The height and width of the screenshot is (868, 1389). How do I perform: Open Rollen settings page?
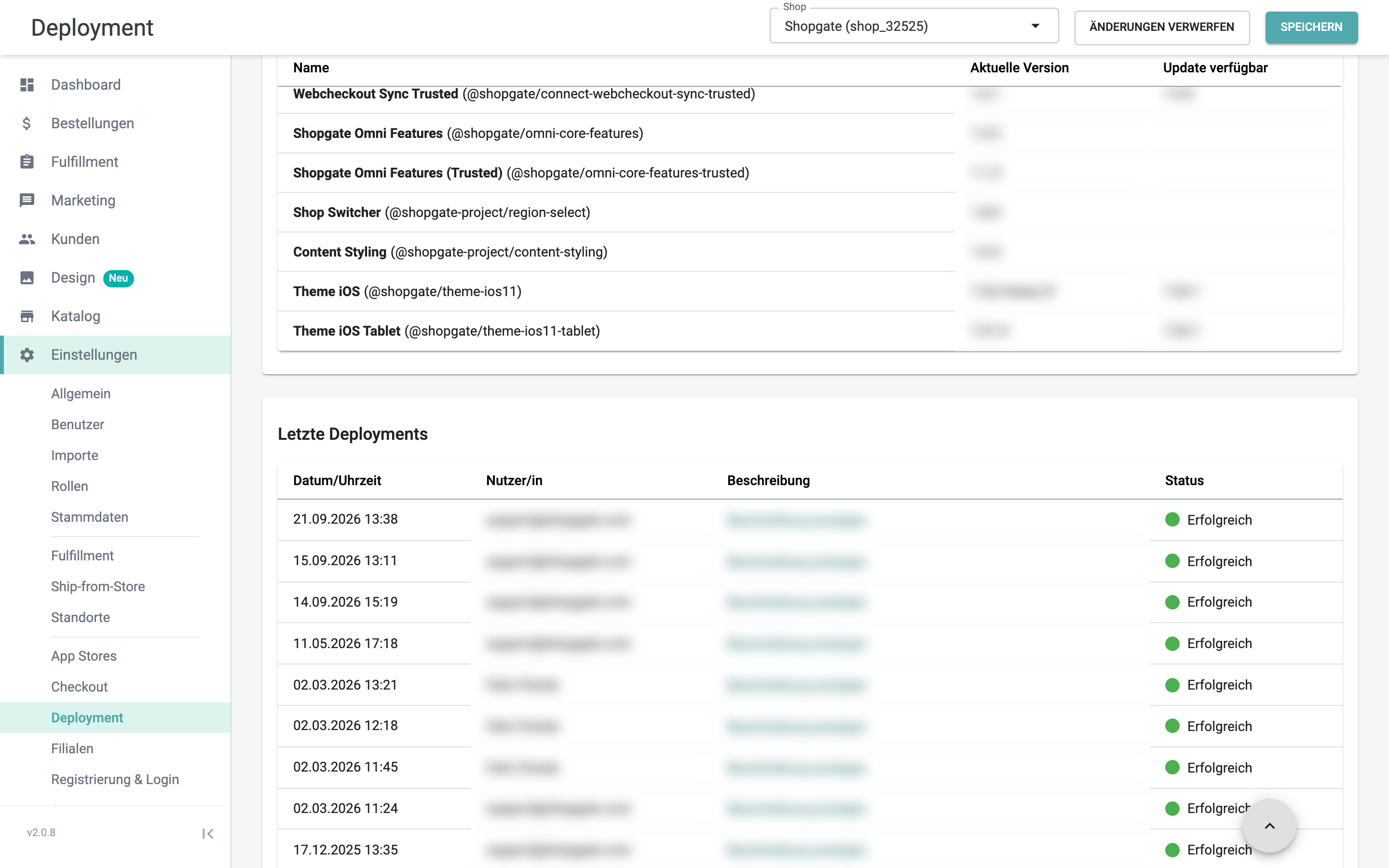pyautogui.click(x=69, y=486)
